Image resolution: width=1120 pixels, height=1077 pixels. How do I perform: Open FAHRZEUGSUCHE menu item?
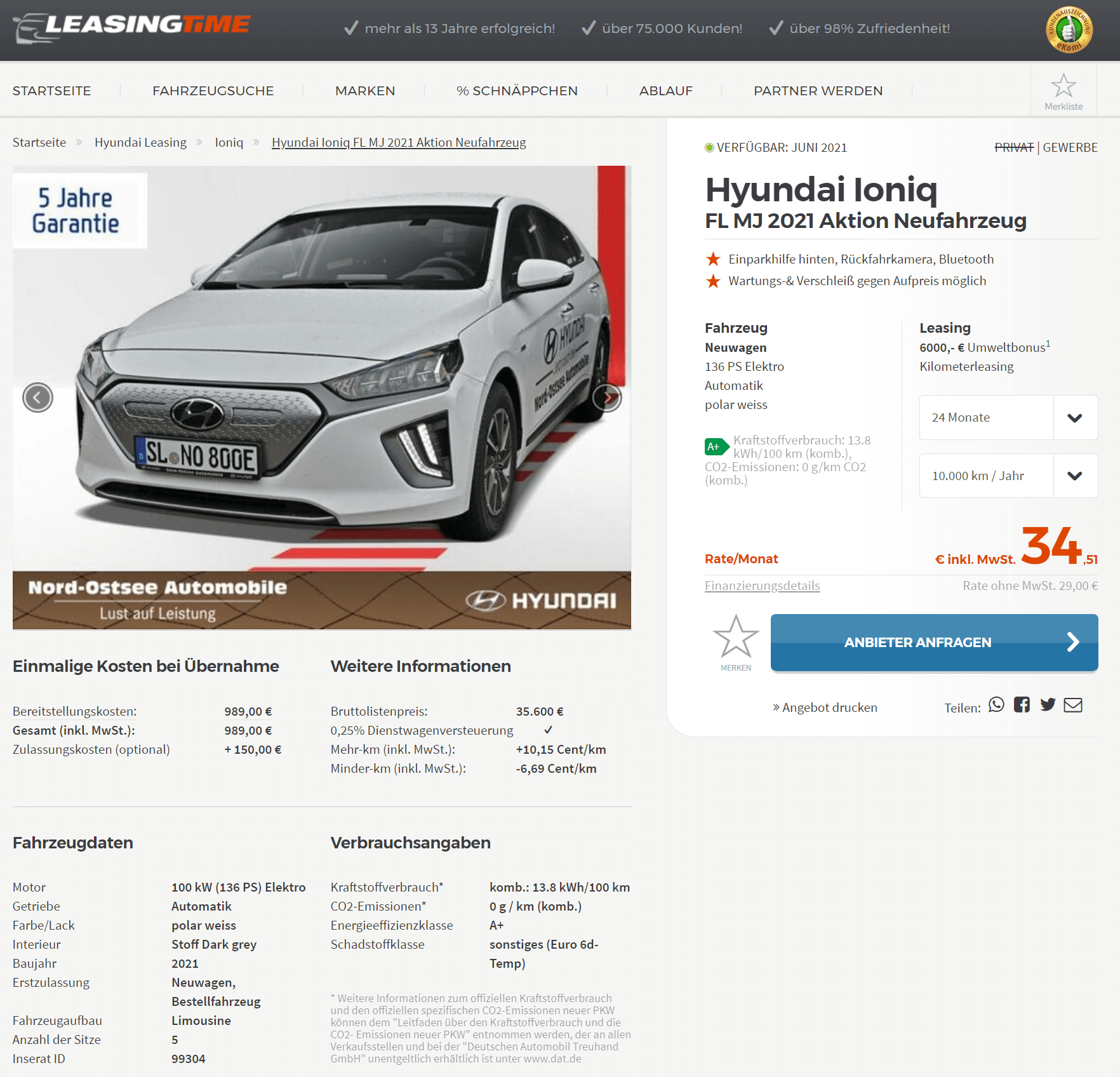(x=213, y=91)
